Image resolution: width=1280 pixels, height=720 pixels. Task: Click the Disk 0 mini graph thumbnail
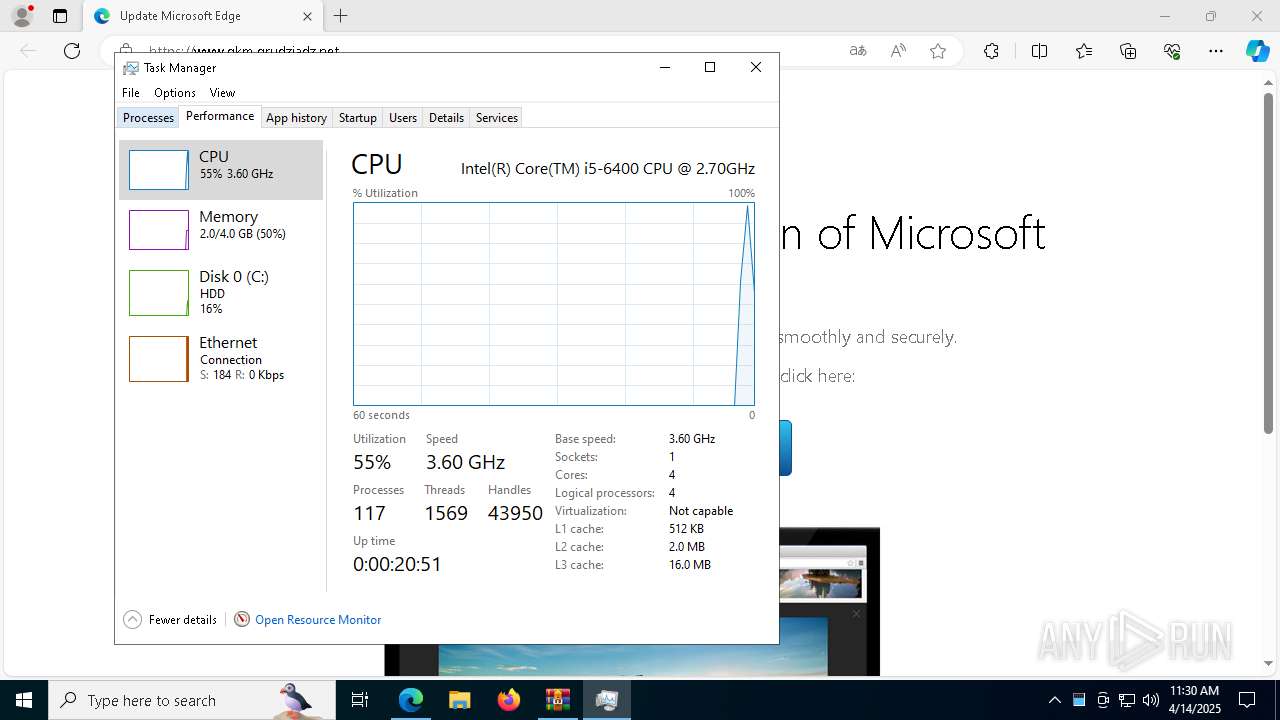tap(159, 293)
